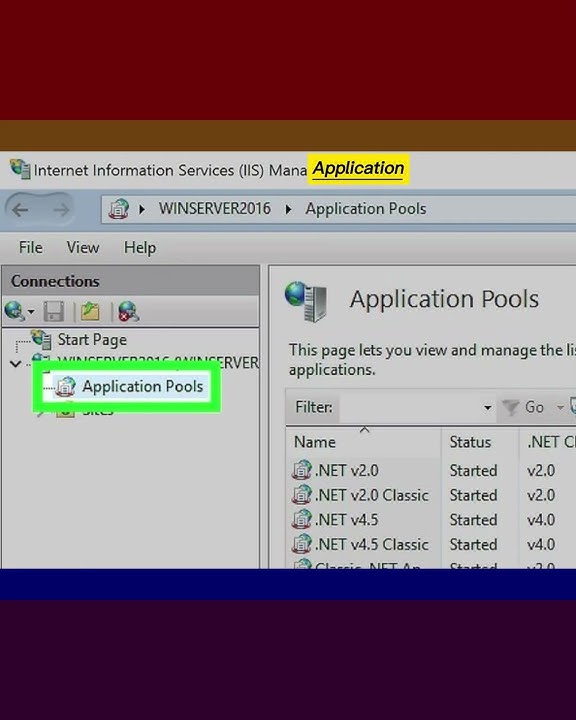Click the Application Pools tree icon

pyautogui.click(x=66, y=387)
